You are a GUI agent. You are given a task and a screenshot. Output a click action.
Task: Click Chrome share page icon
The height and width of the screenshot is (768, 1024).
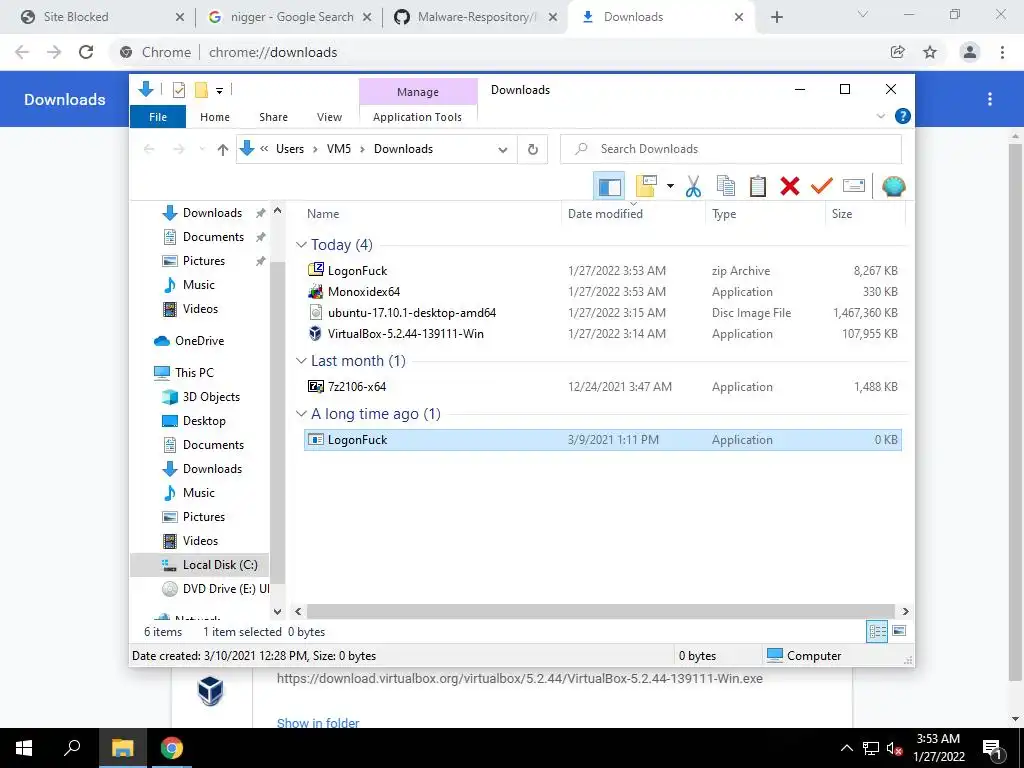click(898, 52)
